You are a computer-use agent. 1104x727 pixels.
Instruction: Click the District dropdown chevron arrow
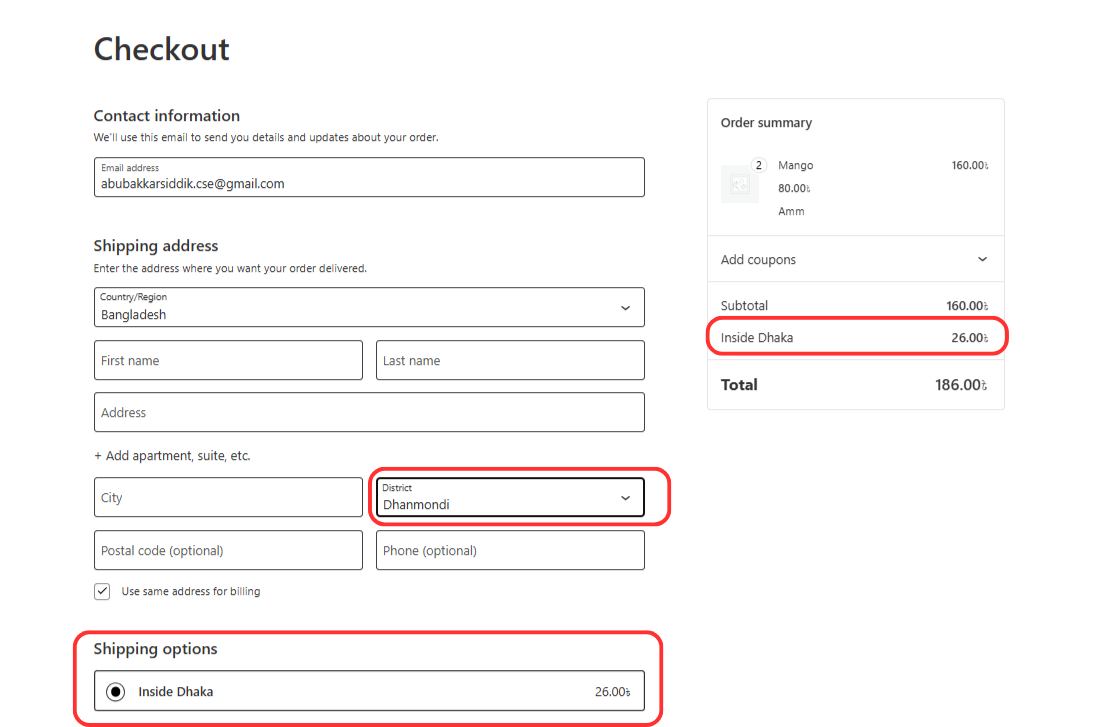point(625,497)
